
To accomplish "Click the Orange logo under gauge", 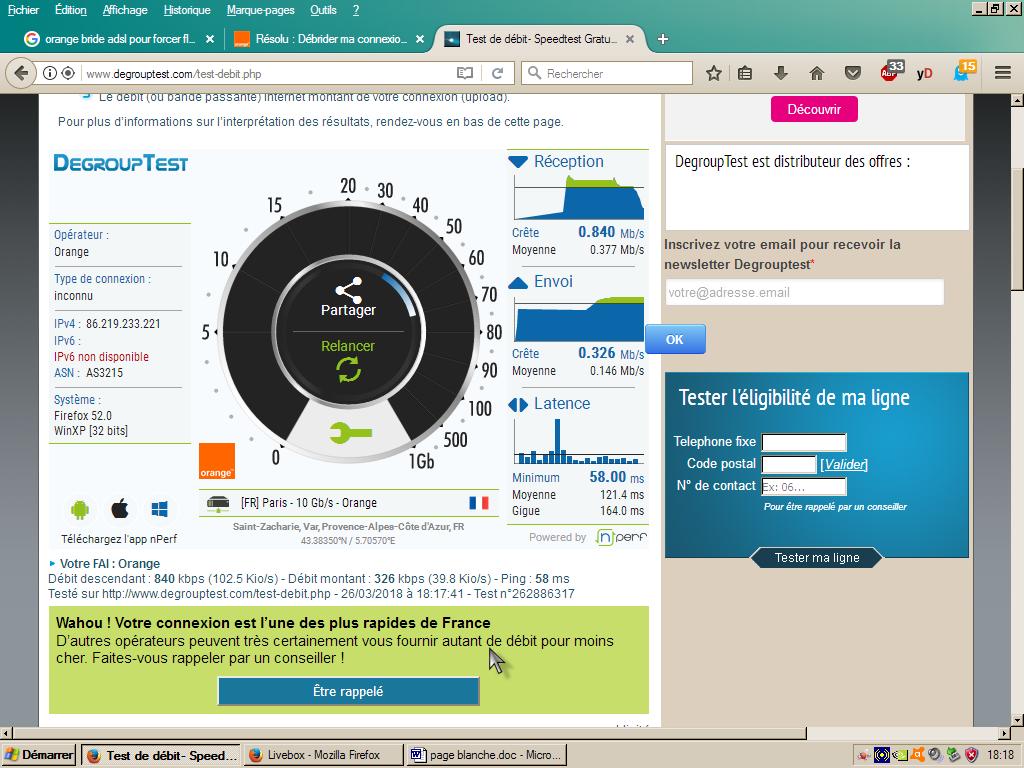I will (x=217, y=461).
